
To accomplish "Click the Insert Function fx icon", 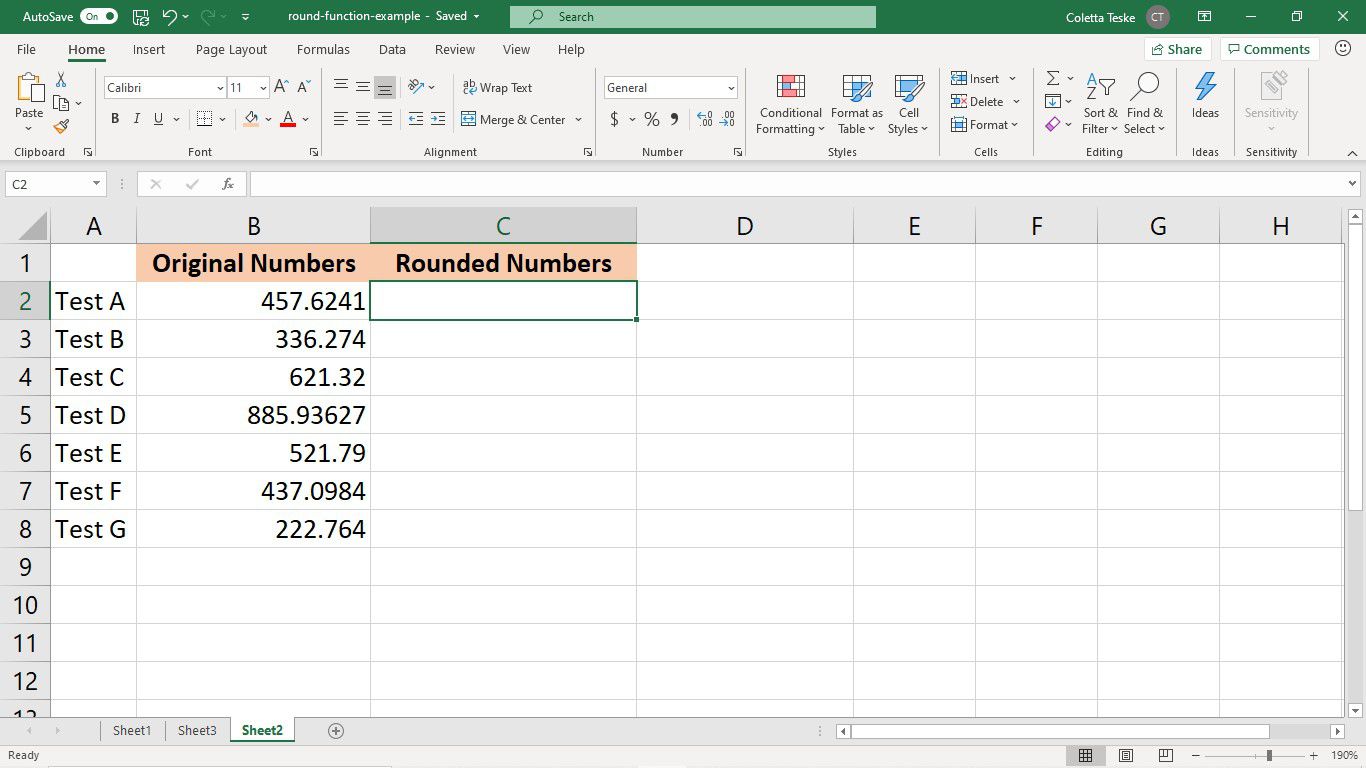I will [x=228, y=184].
